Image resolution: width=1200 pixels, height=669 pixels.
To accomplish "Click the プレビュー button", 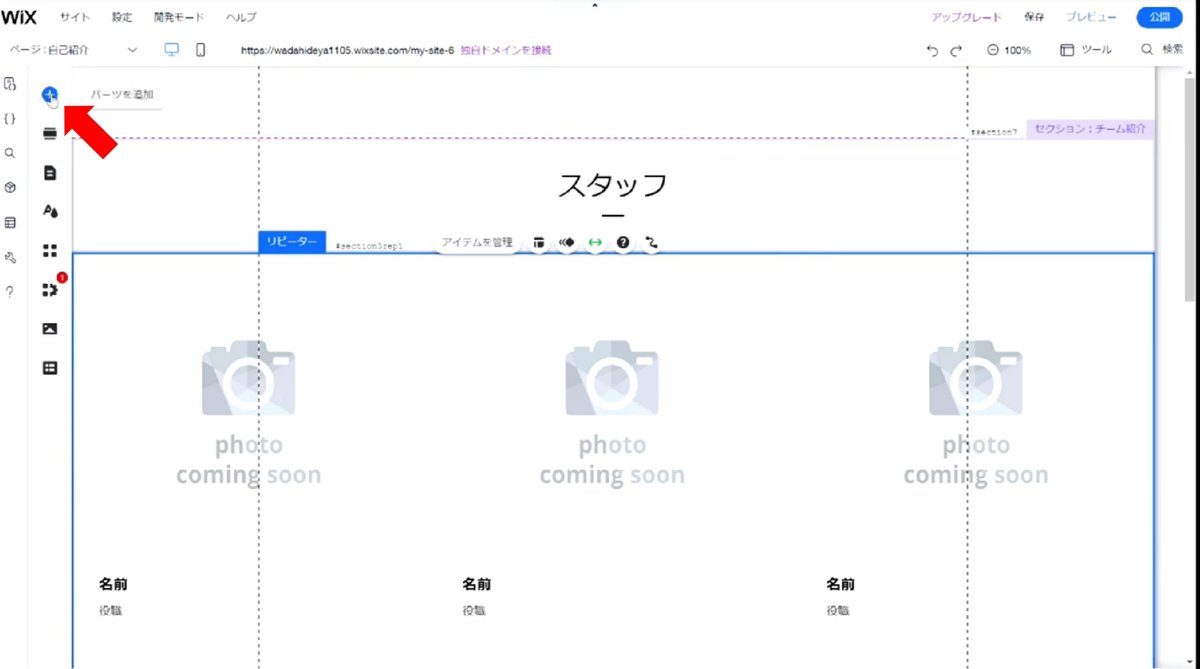I will [1091, 17].
